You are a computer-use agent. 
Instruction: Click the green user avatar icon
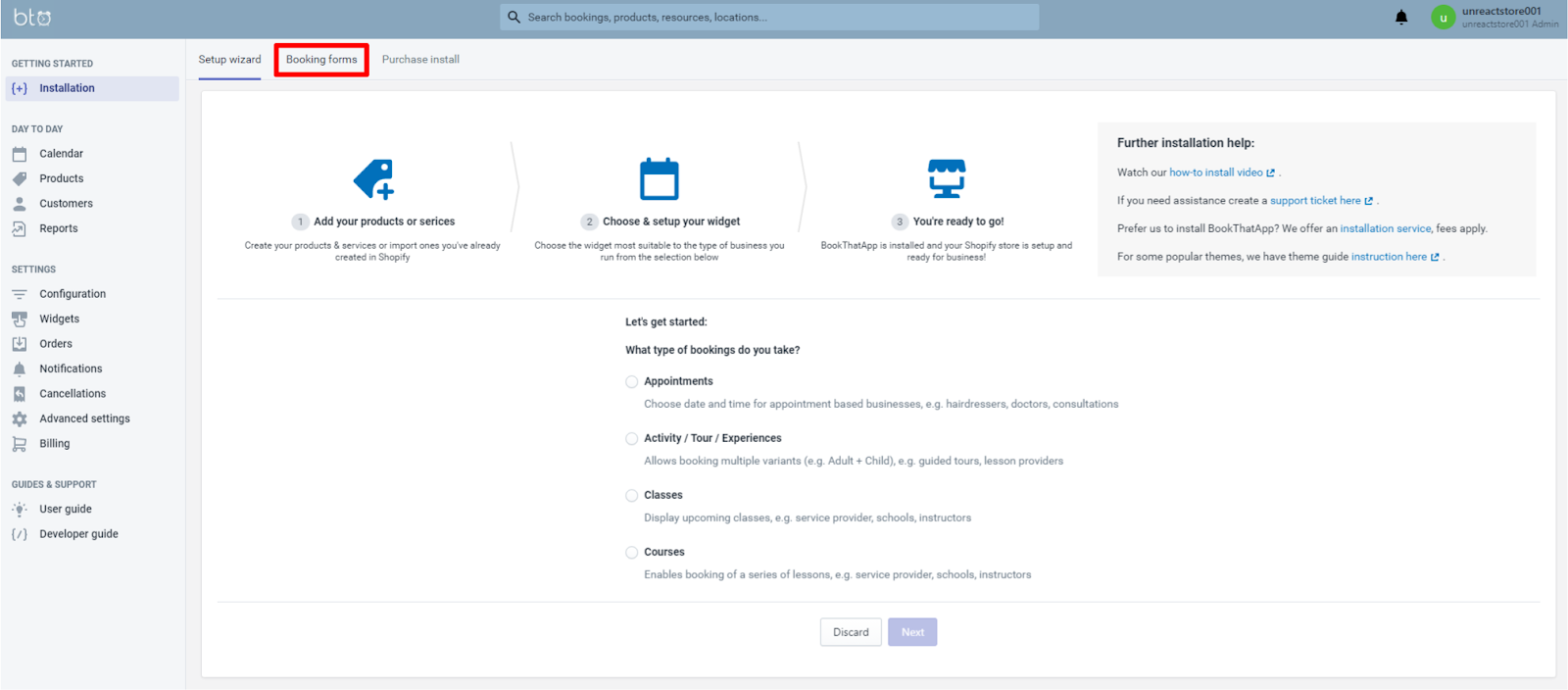click(1443, 18)
